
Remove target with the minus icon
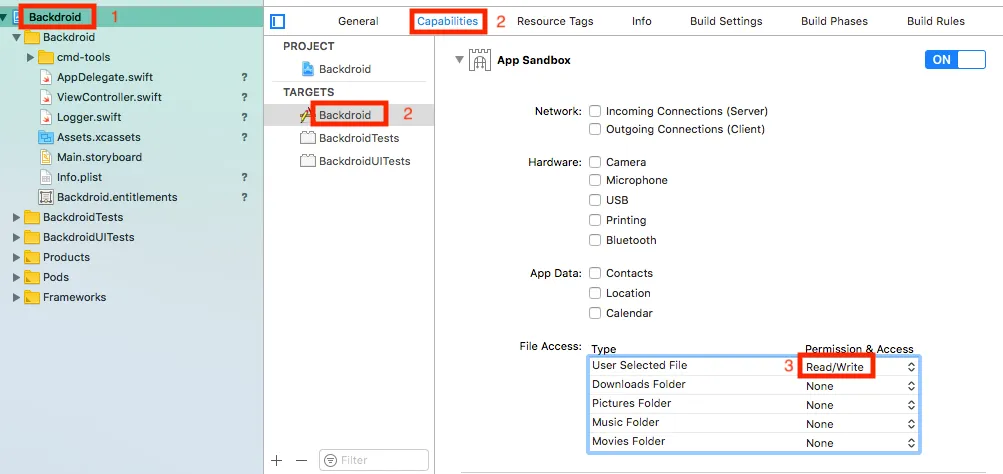coord(301,461)
